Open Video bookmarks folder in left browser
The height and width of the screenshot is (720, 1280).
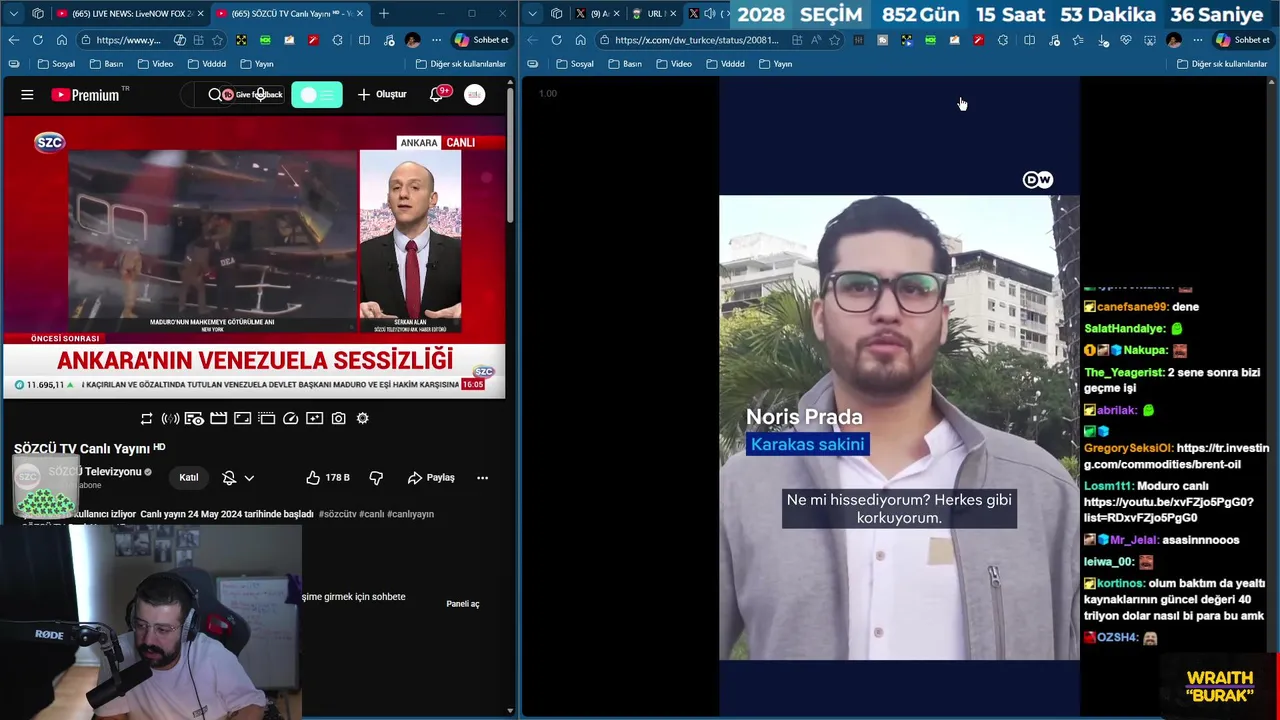(x=155, y=64)
